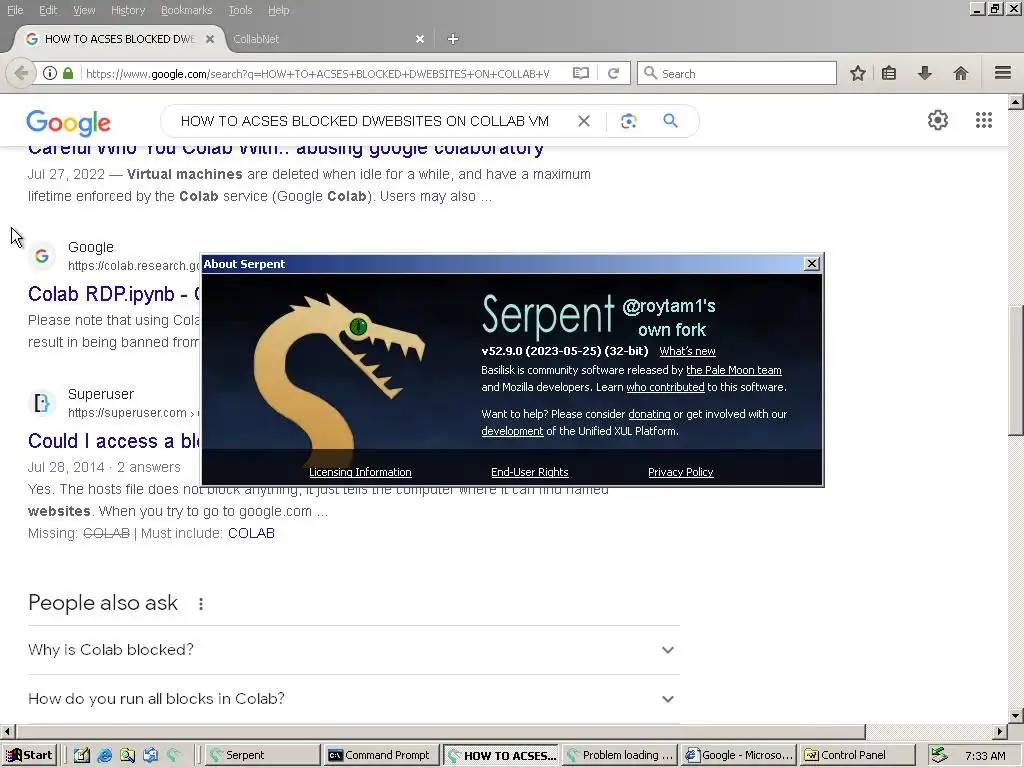Close the CollabNet tab

420,39
